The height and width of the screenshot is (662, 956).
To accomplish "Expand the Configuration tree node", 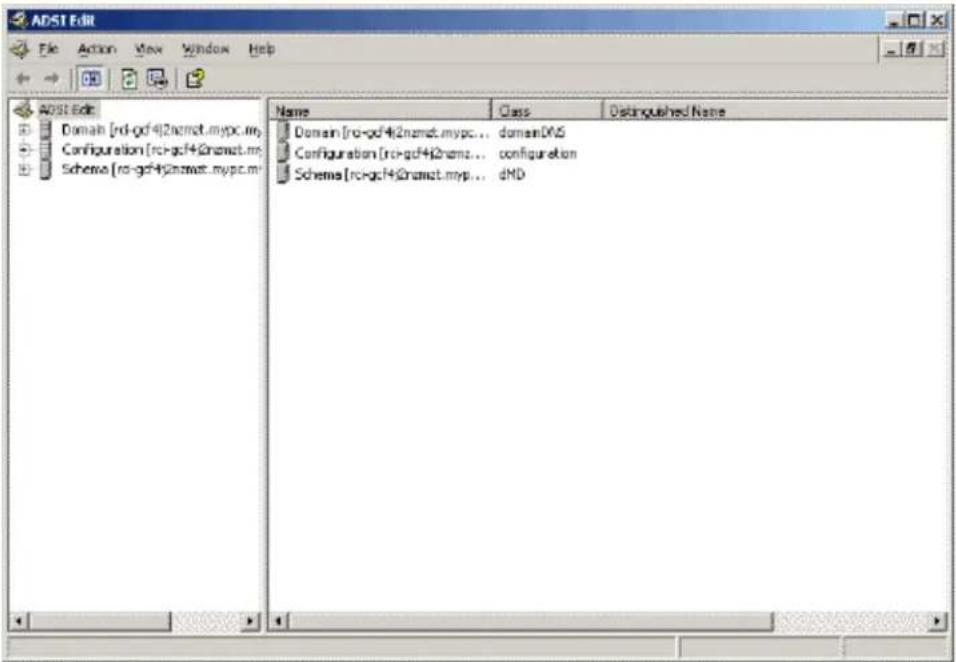I will point(24,149).
